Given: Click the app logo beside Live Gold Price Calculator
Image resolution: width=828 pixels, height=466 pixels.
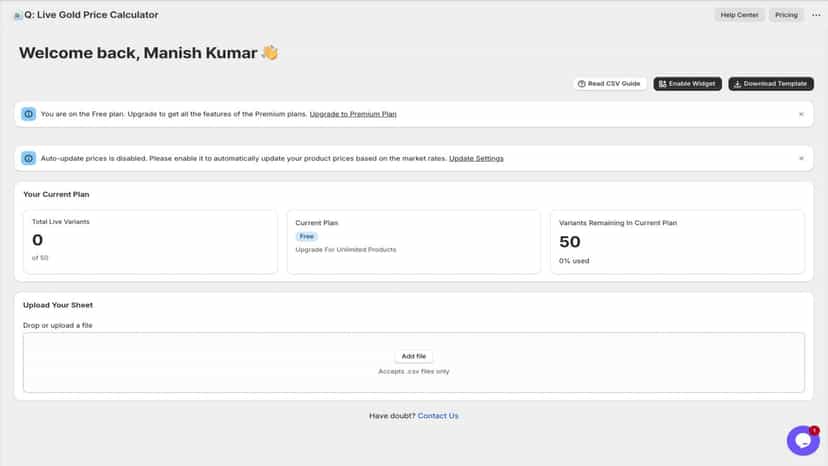Looking at the screenshot, I should coord(17,15).
